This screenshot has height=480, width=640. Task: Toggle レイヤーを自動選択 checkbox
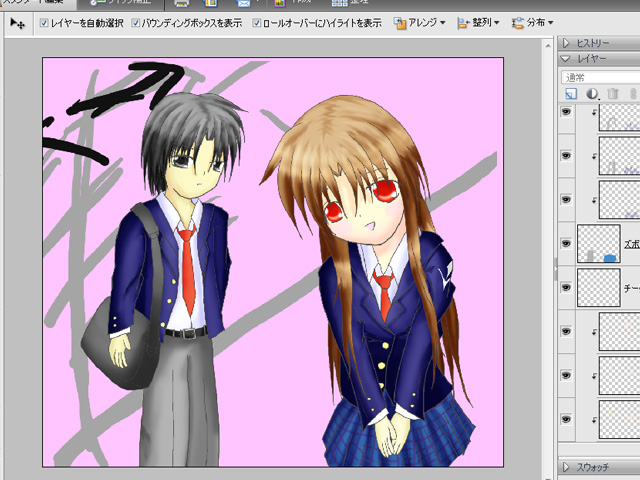tap(44, 23)
